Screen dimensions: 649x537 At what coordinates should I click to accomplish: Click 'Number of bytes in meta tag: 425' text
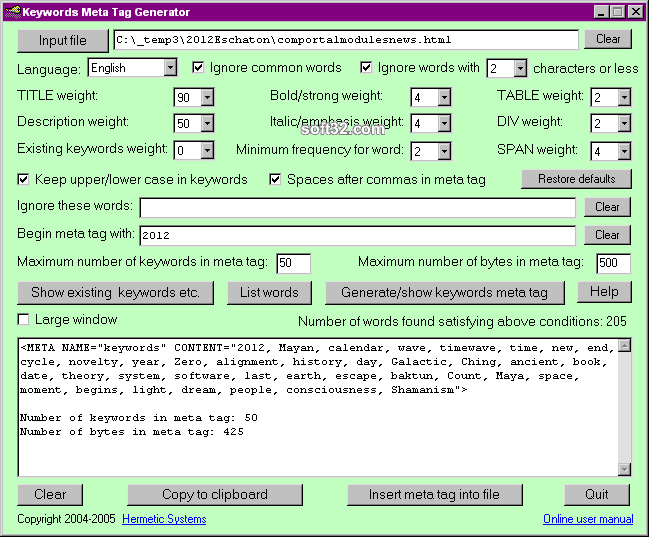132,431
